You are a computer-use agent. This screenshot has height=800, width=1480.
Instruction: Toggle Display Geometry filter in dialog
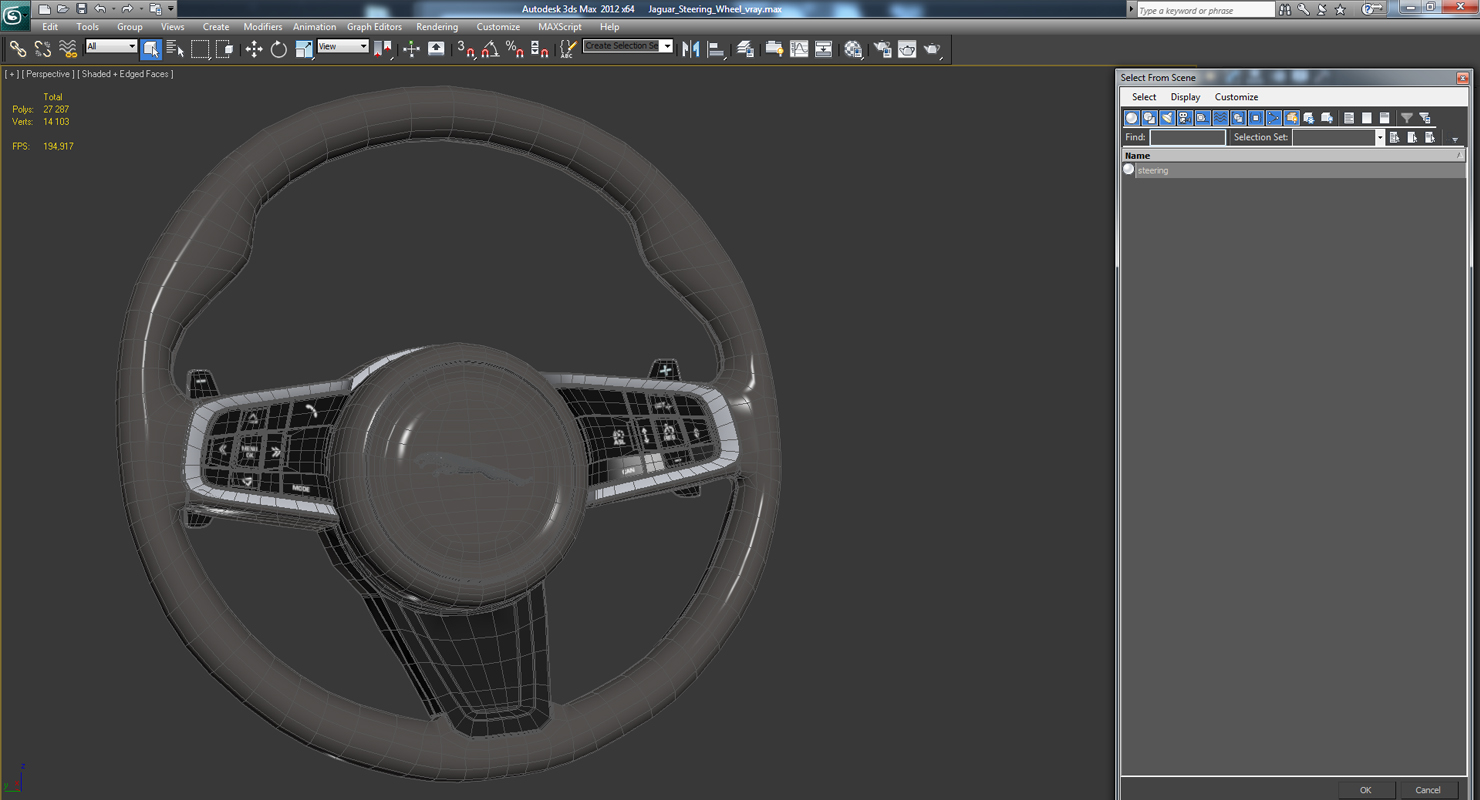pyautogui.click(x=1132, y=118)
